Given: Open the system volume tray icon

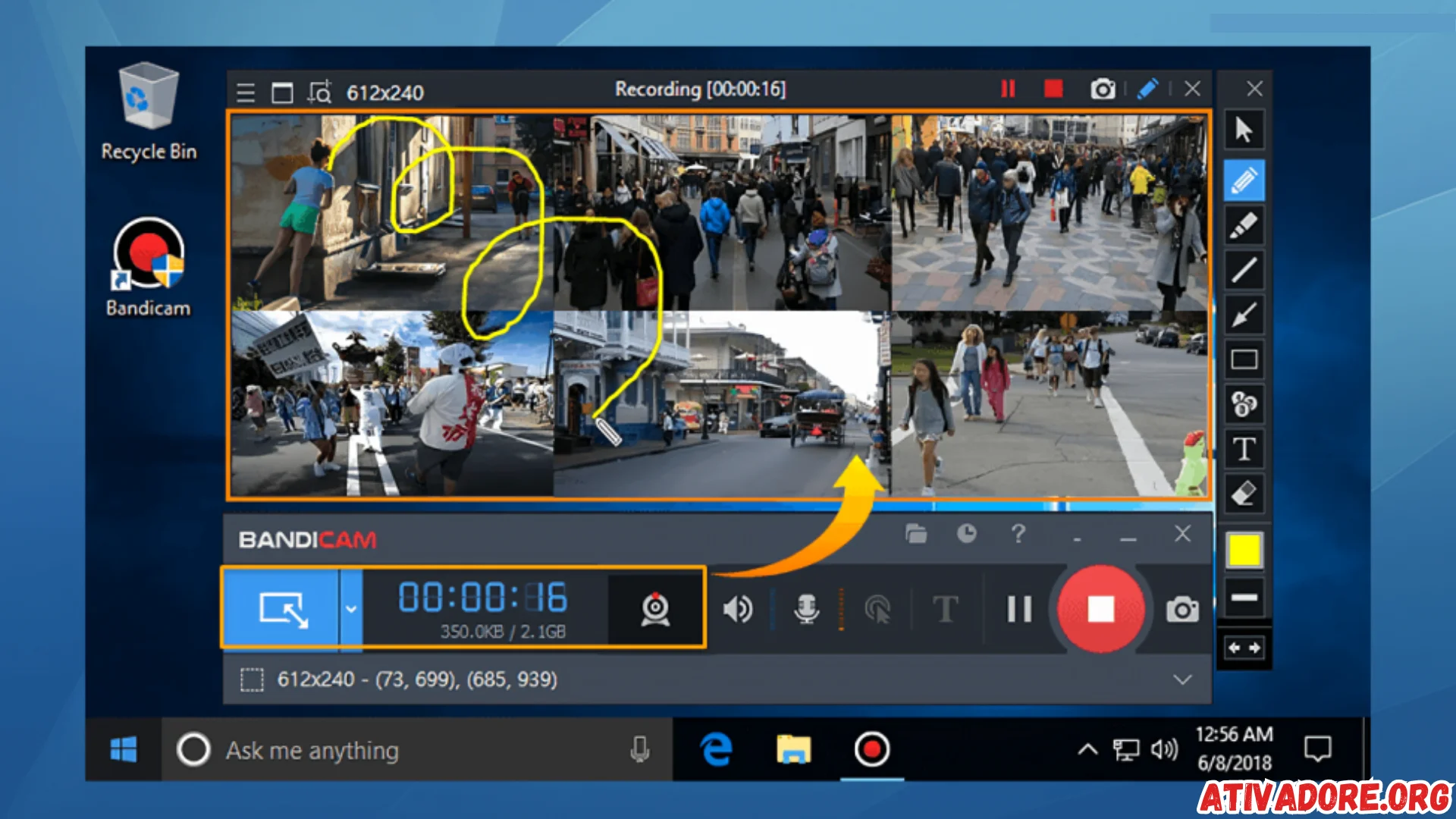Looking at the screenshot, I should point(1164,750).
